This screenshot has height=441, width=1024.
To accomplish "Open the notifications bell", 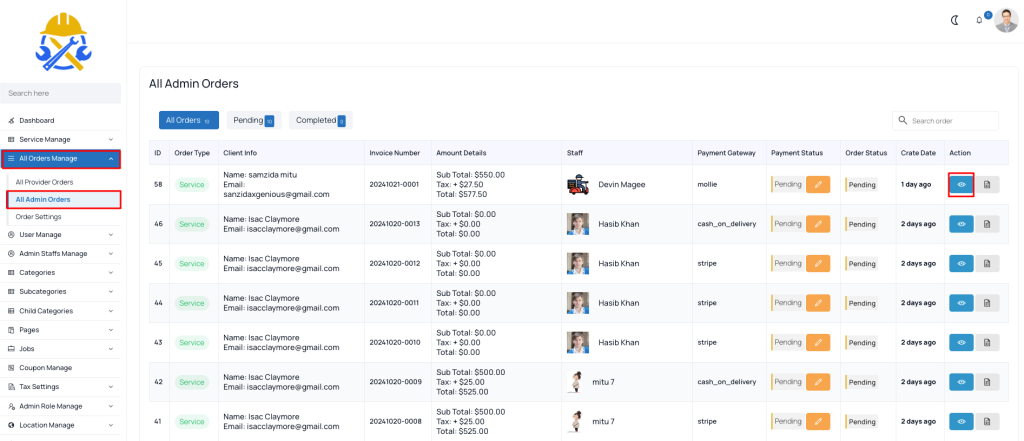I will point(979,20).
